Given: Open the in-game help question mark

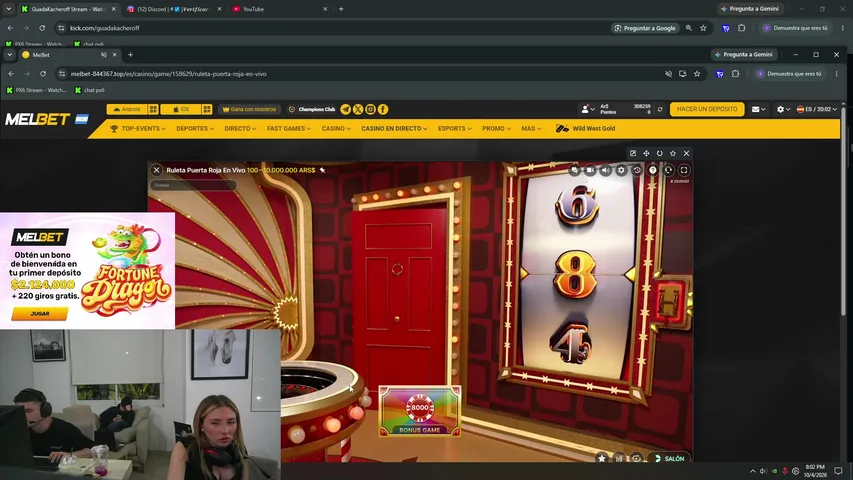Looking at the screenshot, I should click(652, 170).
